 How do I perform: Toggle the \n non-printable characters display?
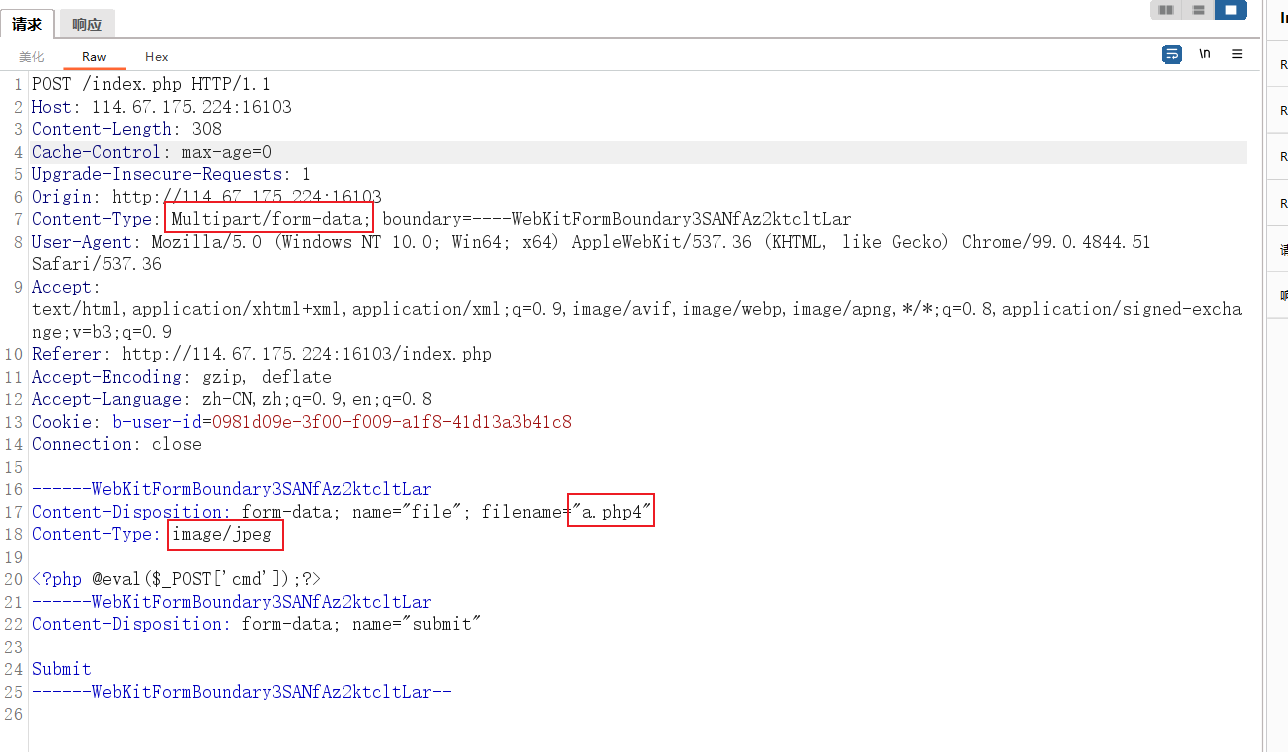tap(1205, 54)
